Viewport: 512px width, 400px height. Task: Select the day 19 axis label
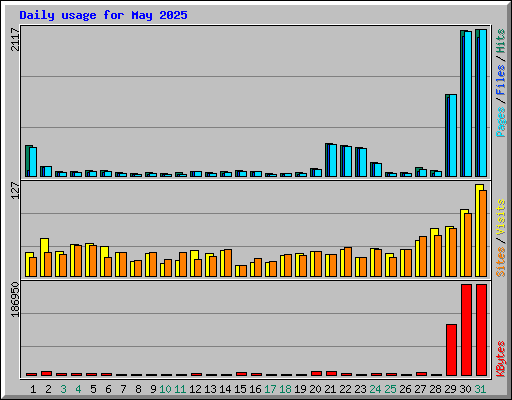point(300,389)
